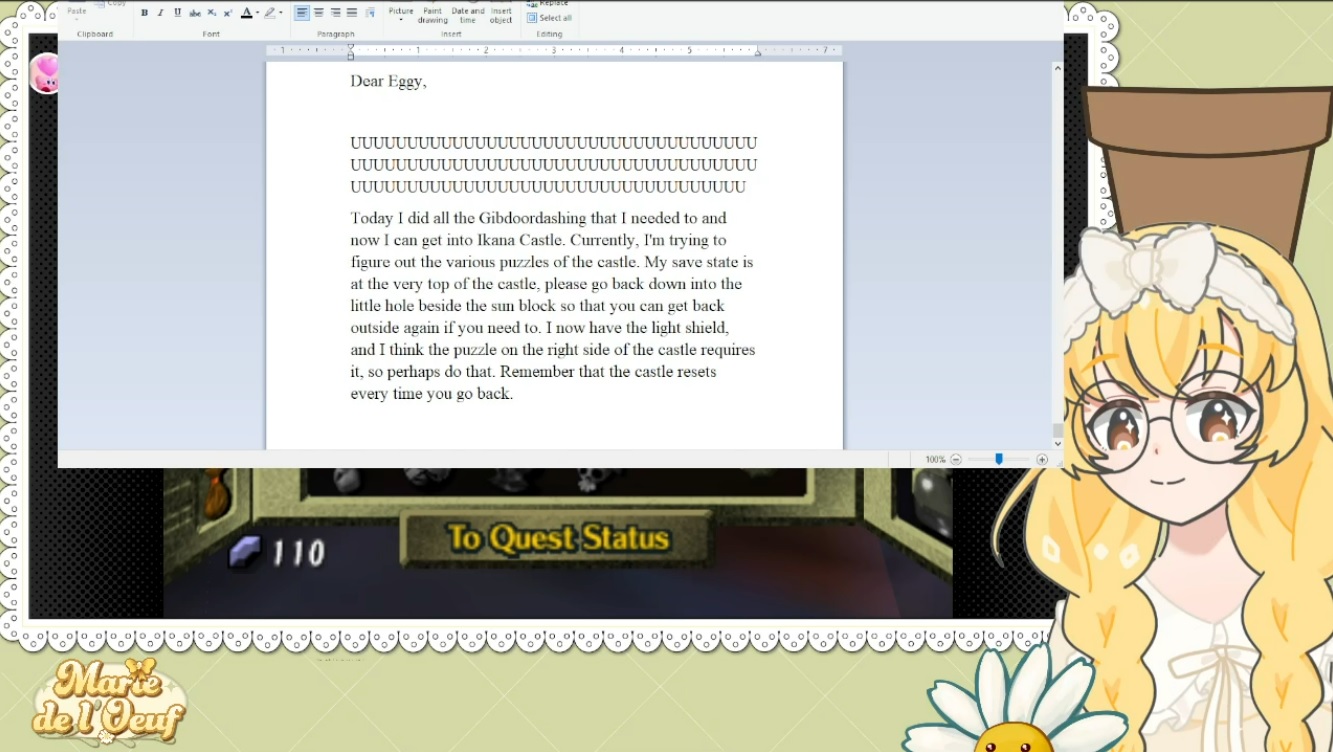The image size is (1333, 752).
Task: Align text left
Action: point(302,13)
